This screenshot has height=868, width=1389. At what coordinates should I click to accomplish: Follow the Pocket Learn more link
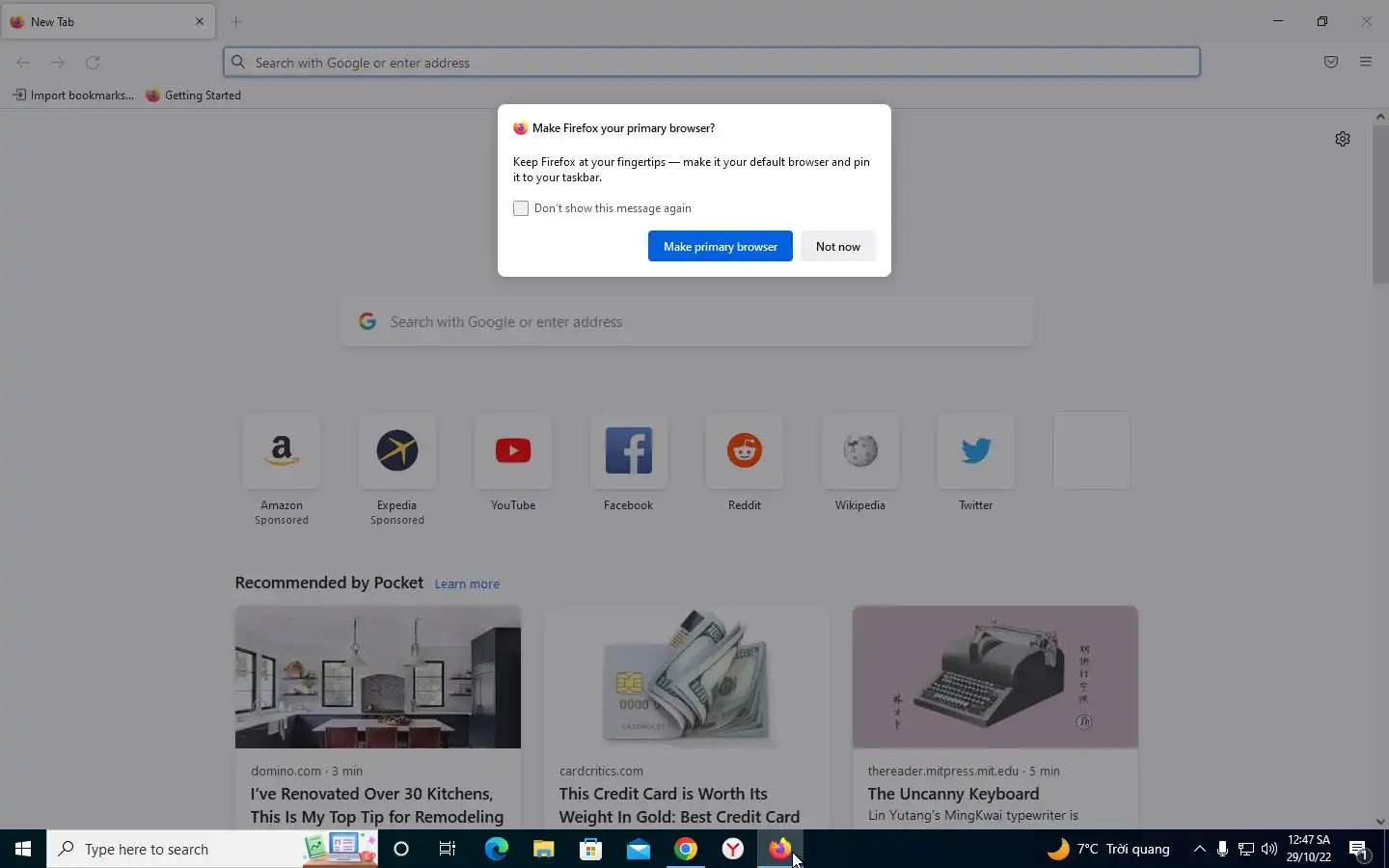point(467,584)
